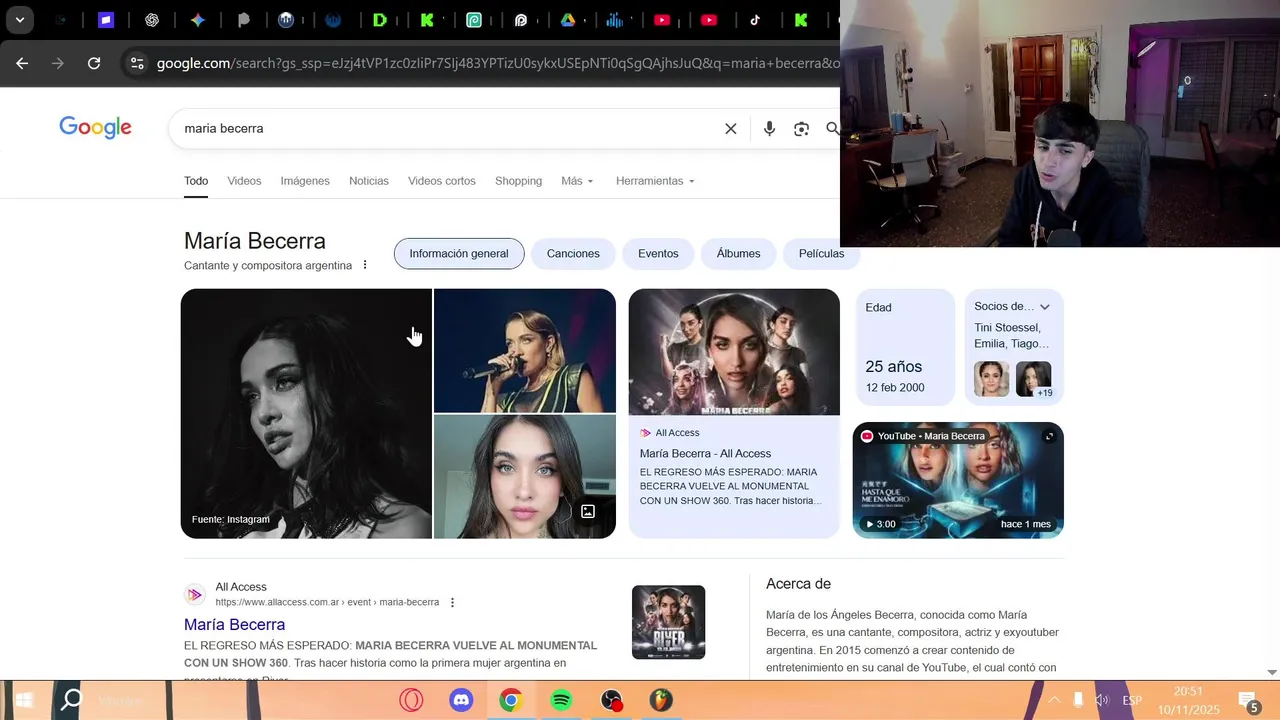
Task: Open the Videos cortos tab
Action: point(442,181)
